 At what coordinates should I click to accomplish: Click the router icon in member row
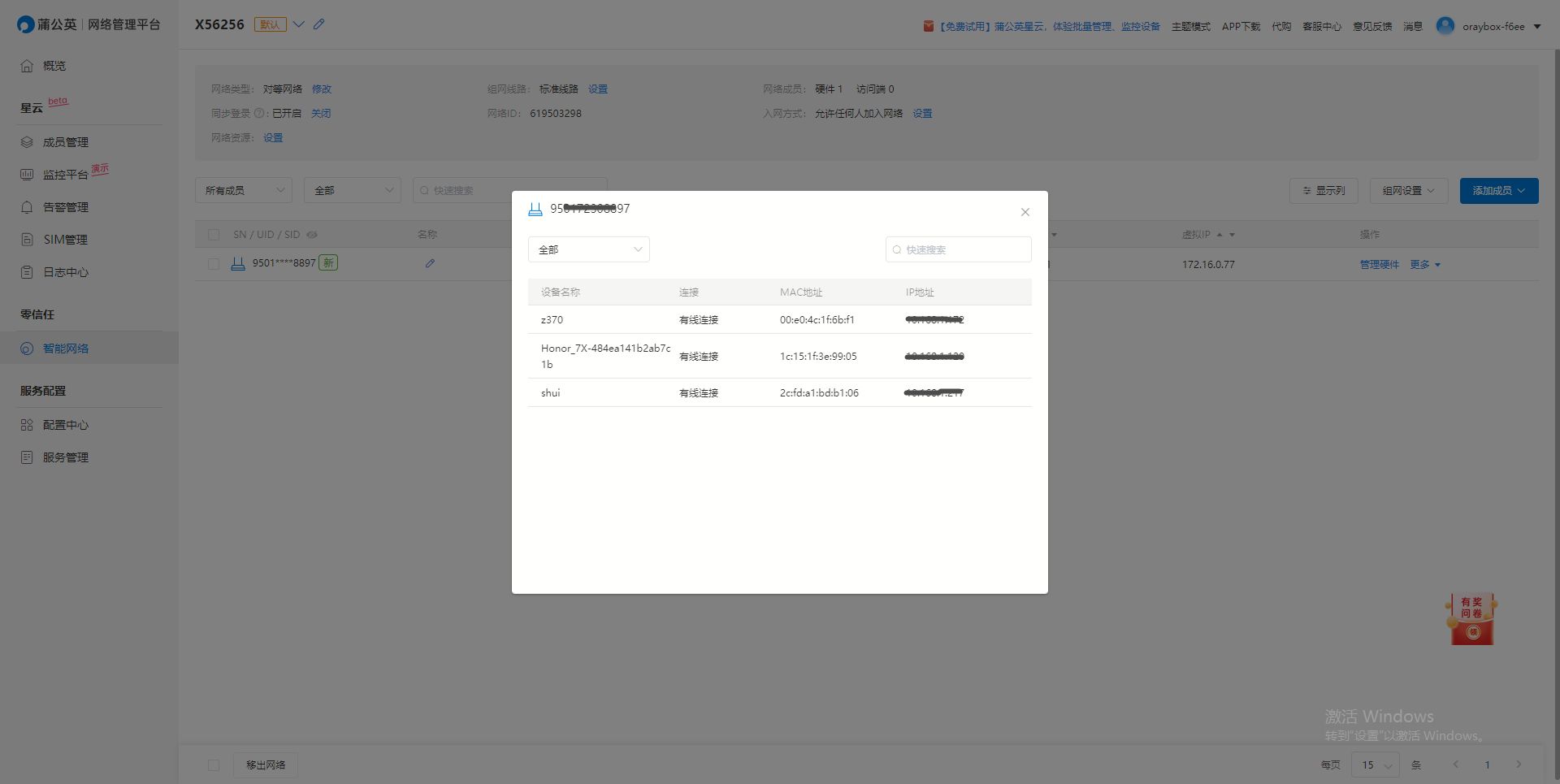pyautogui.click(x=238, y=263)
